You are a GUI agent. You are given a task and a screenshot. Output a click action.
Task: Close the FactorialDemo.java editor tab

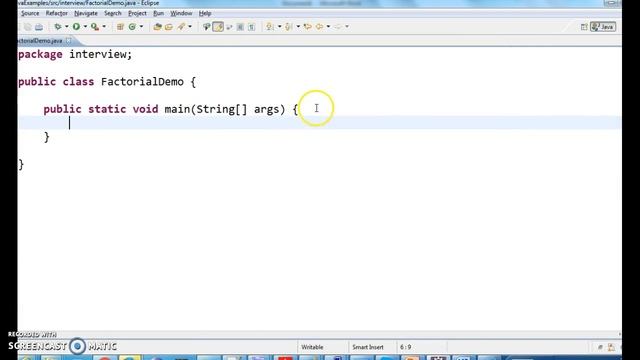click(69, 40)
